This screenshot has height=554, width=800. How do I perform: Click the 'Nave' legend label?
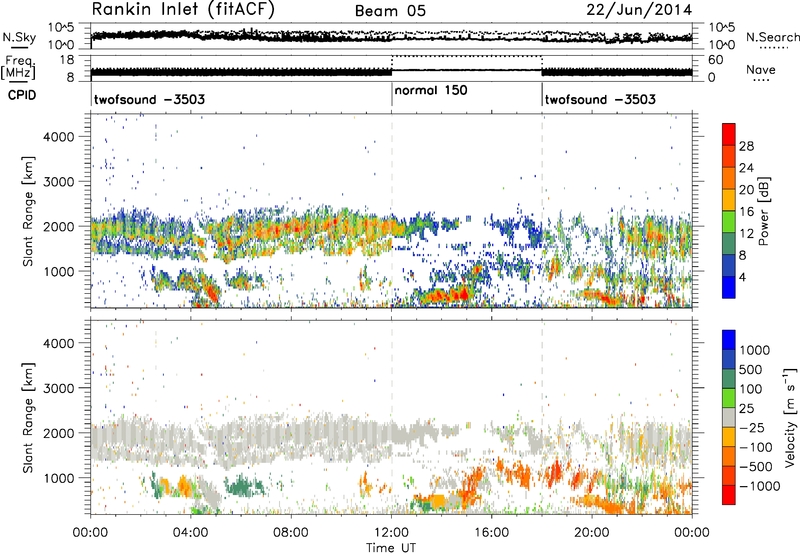[x=761, y=69]
